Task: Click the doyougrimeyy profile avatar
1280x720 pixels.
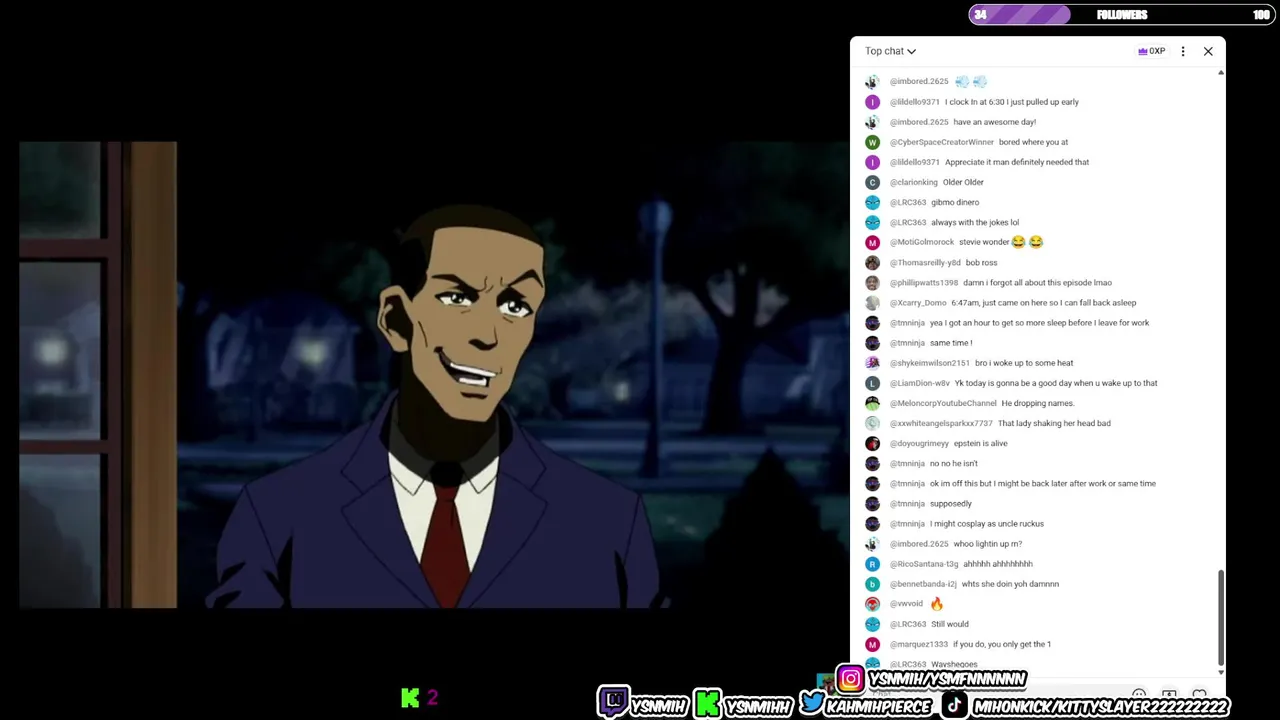Action: pyautogui.click(x=872, y=443)
